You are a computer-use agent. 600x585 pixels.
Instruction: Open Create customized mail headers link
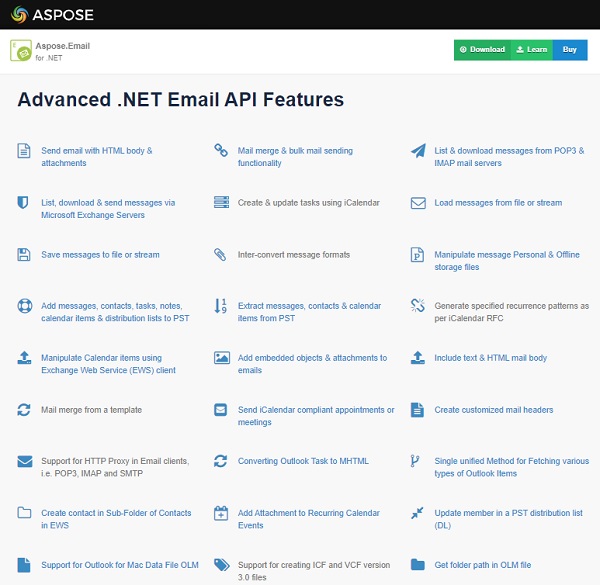click(494, 410)
